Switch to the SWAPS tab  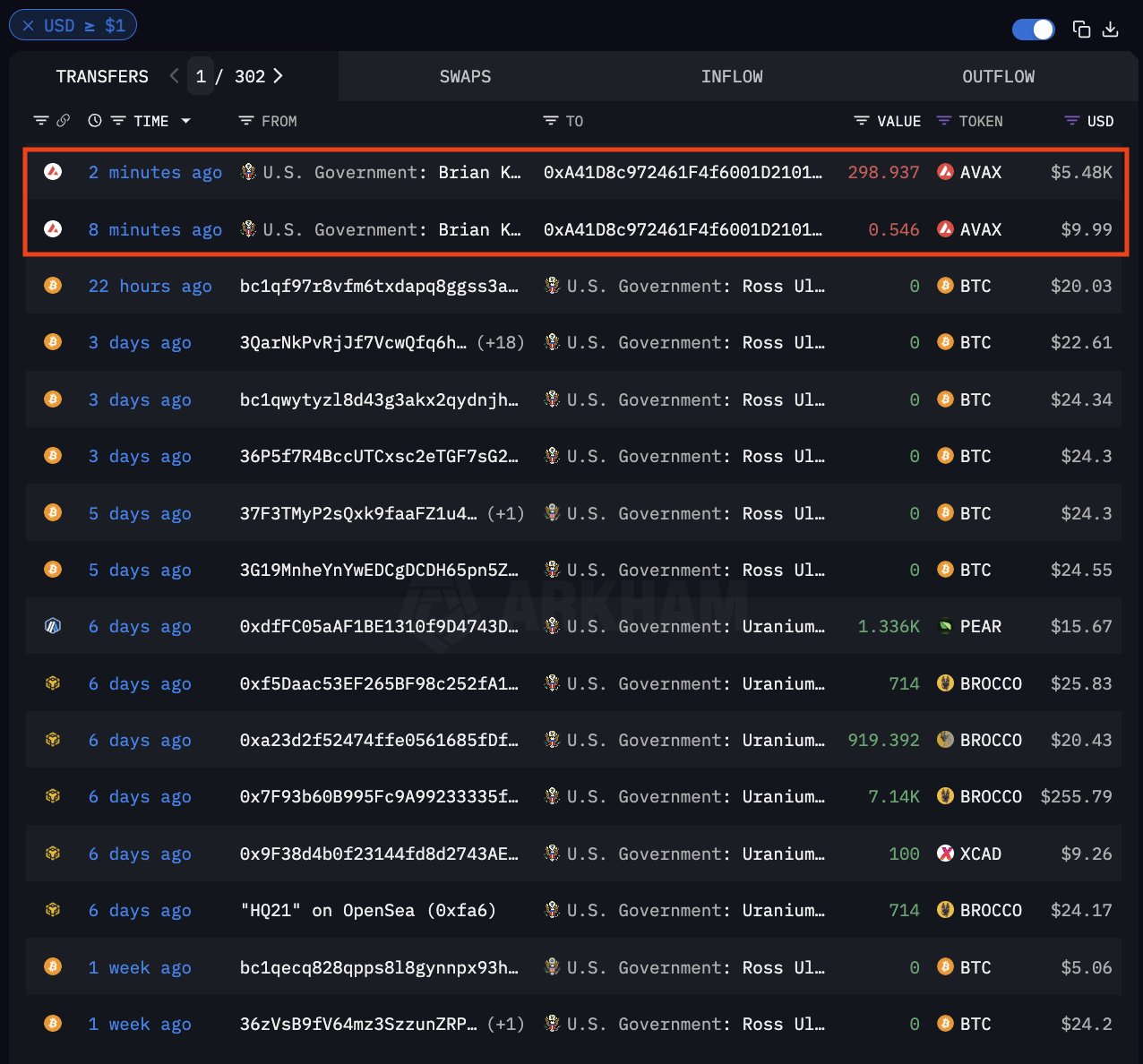465,77
